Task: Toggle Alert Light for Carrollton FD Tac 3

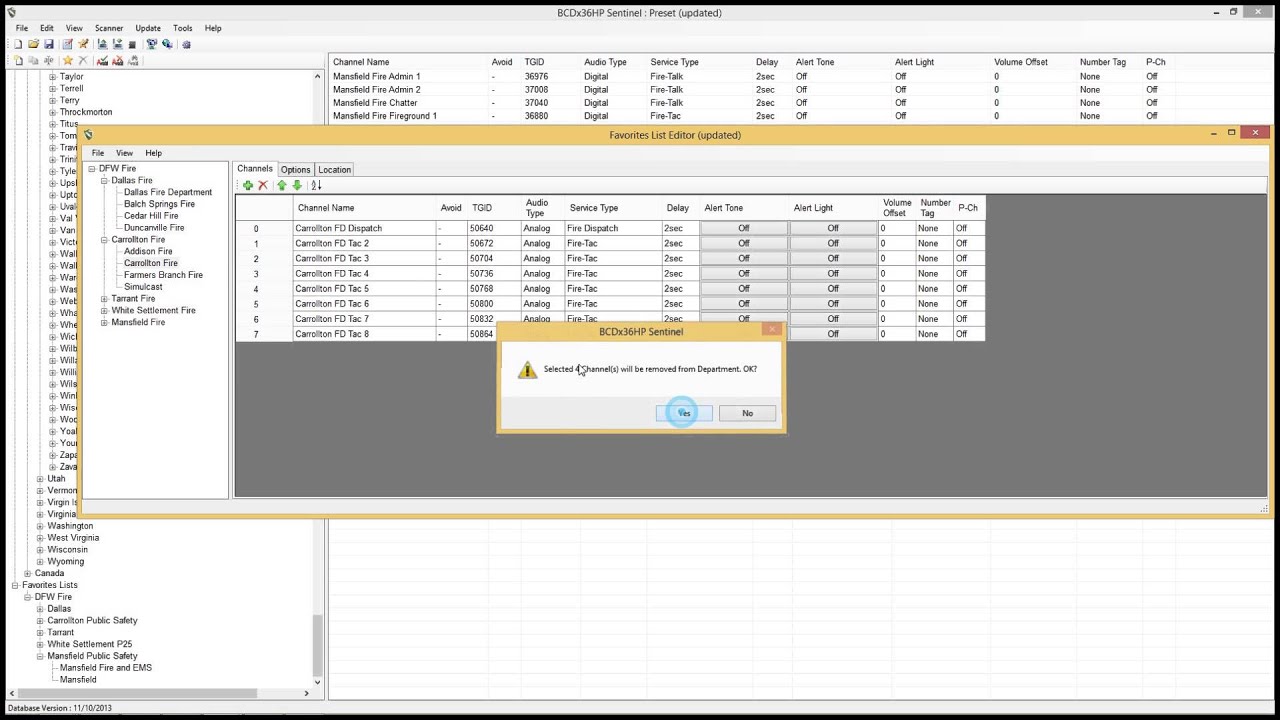Action: point(833,258)
